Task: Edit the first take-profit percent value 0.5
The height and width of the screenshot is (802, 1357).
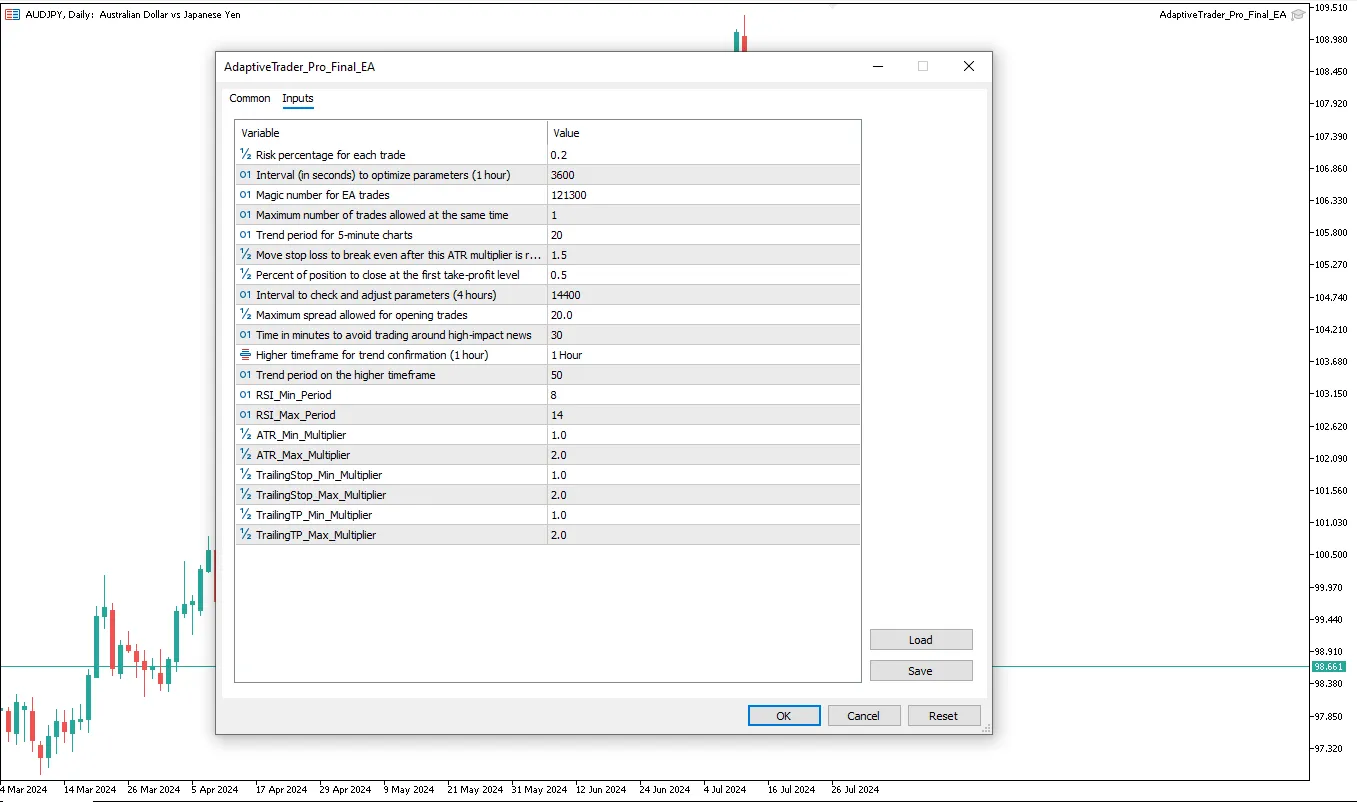Action: pos(704,275)
